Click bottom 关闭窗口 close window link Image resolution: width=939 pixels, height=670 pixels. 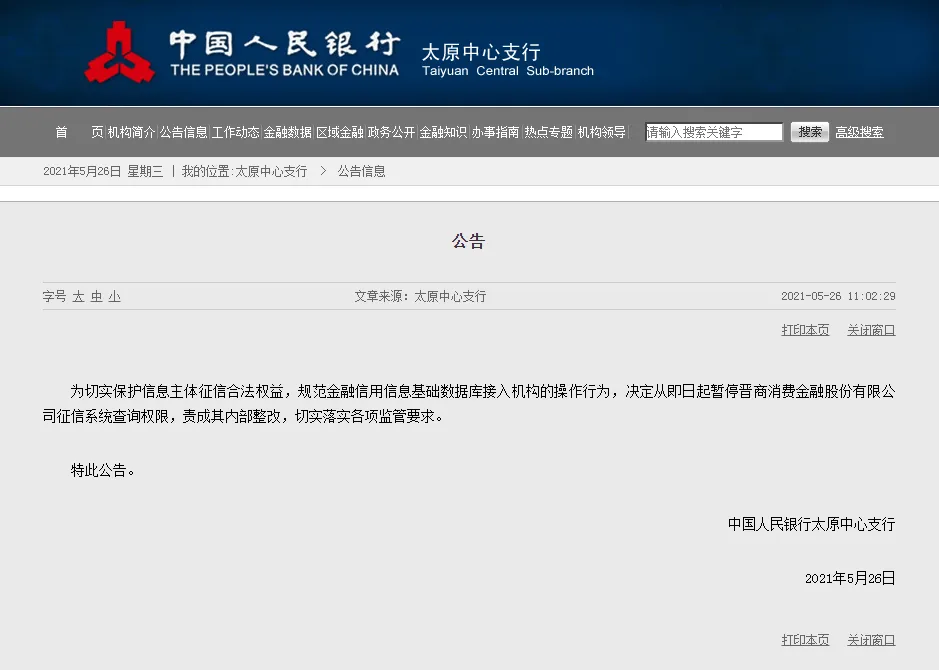click(x=871, y=640)
